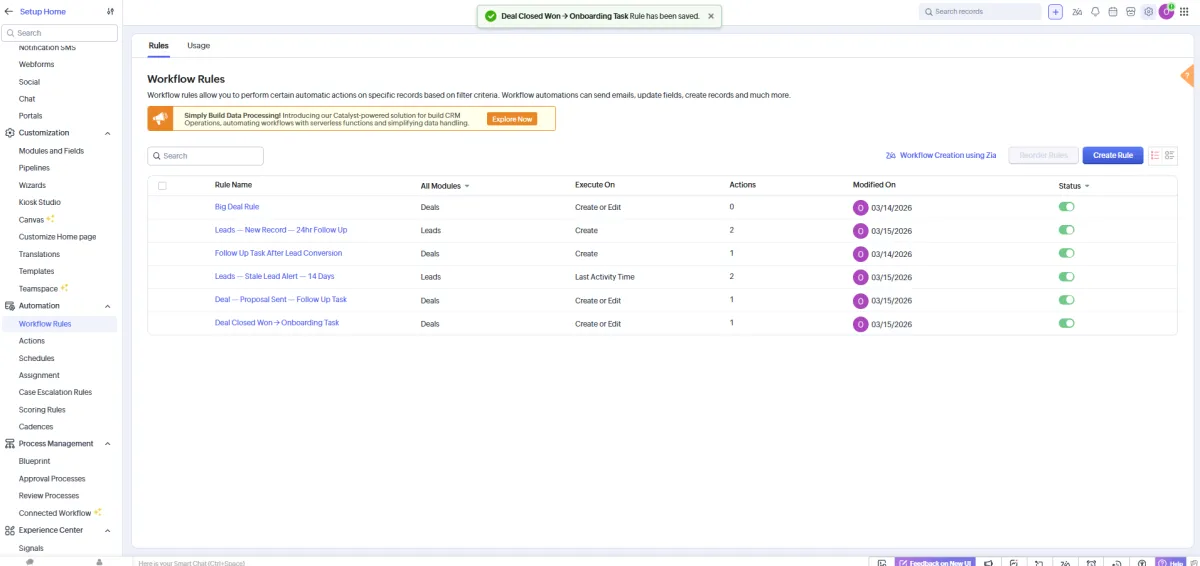Open Blueprint in the sidebar
Image resolution: width=1200 pixels, height=566 pixels.
34,461
